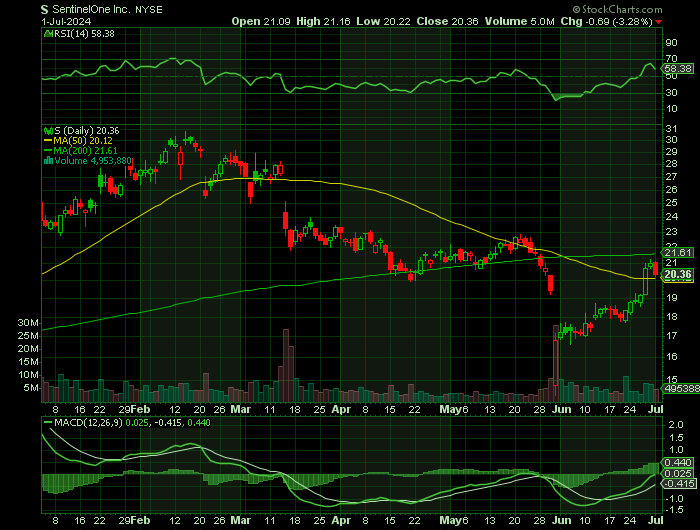700x530 pixels.
Task: Click the 1-Jul-2024 date label
Action: click(66, 21)
